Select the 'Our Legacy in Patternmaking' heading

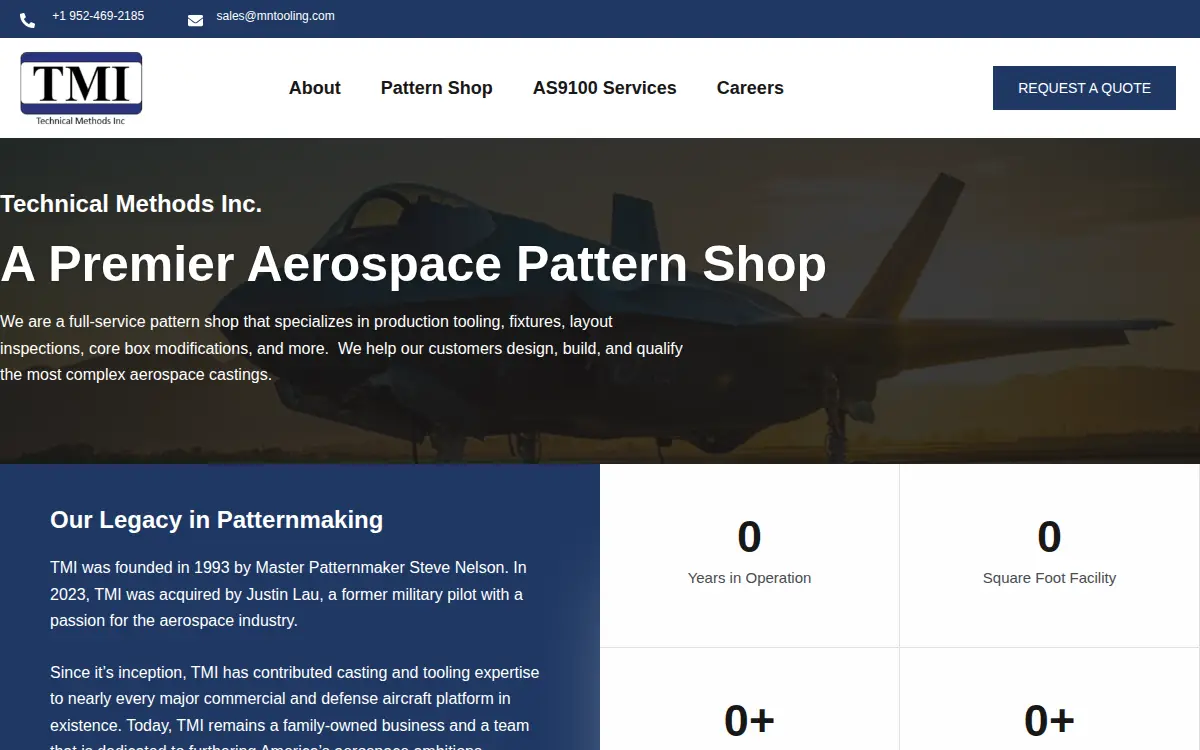217,520
